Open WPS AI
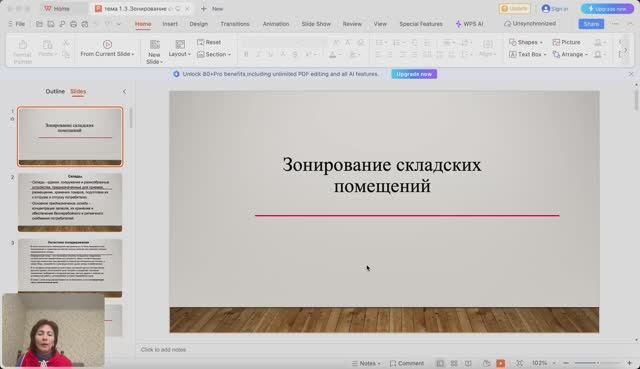 469,24
